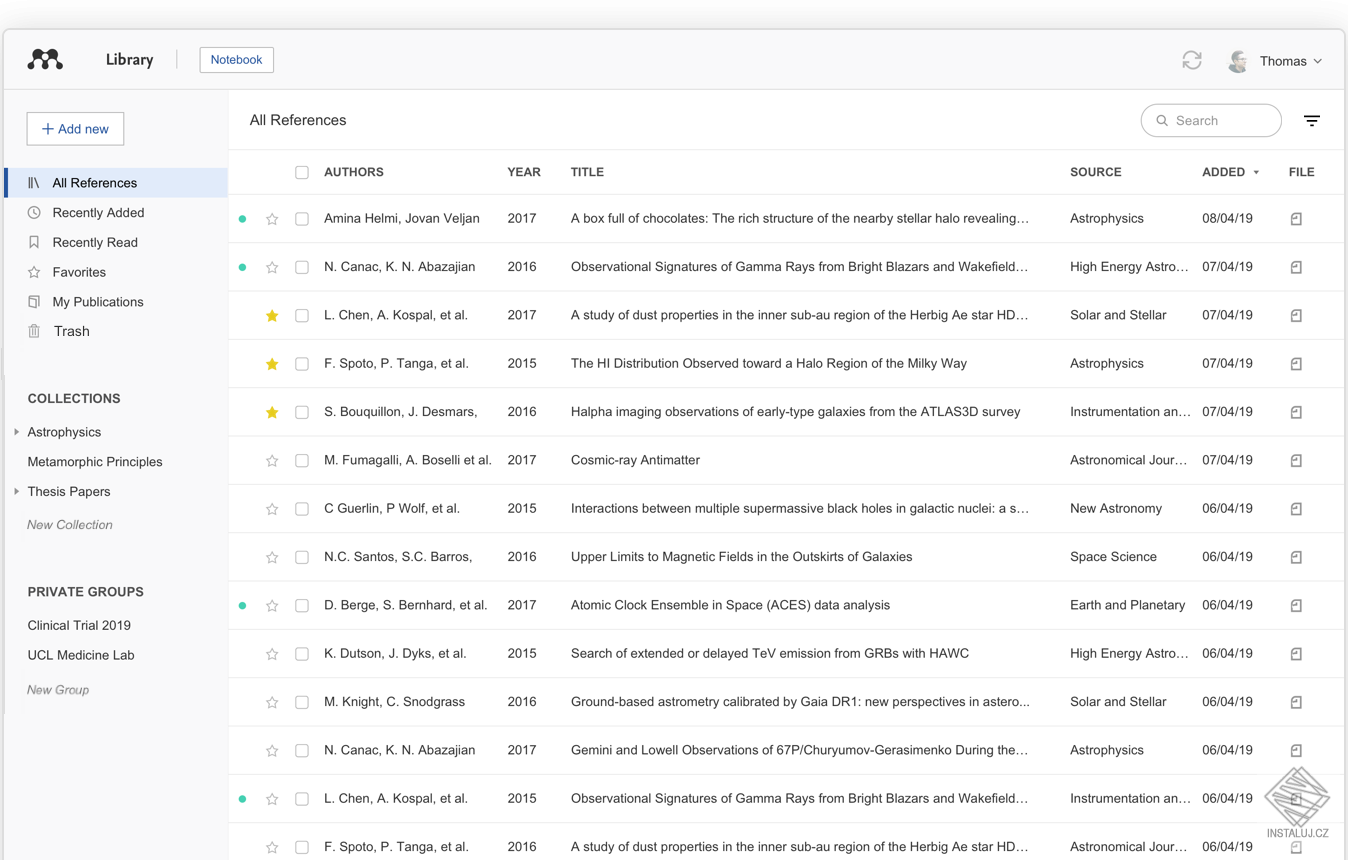Select Recently Read in the sidebar
The width and height of the screenshot is (1348, 860).
pos(95,242)
